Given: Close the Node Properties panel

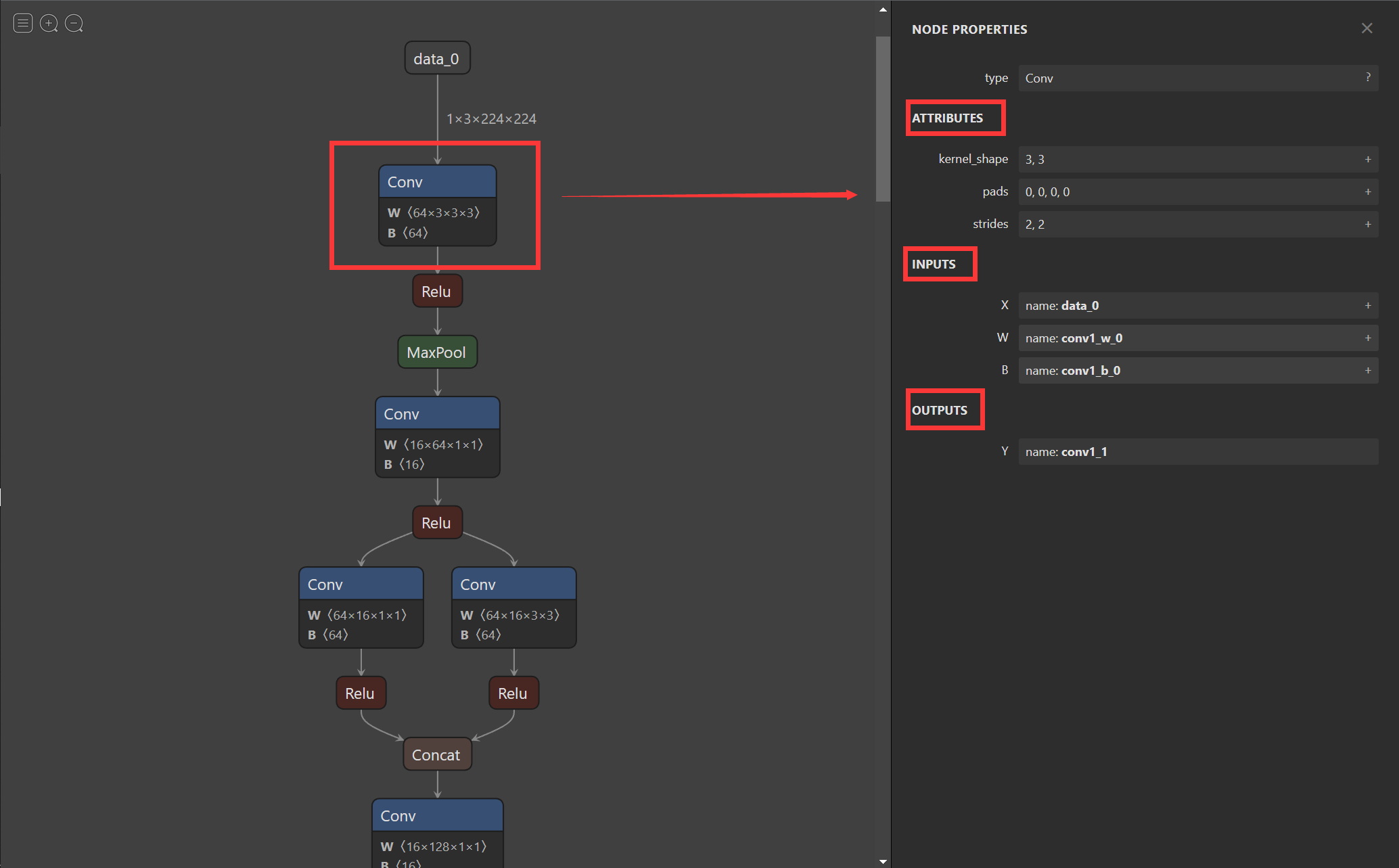Looking at the screenshot, I should tap(1367, 28).
